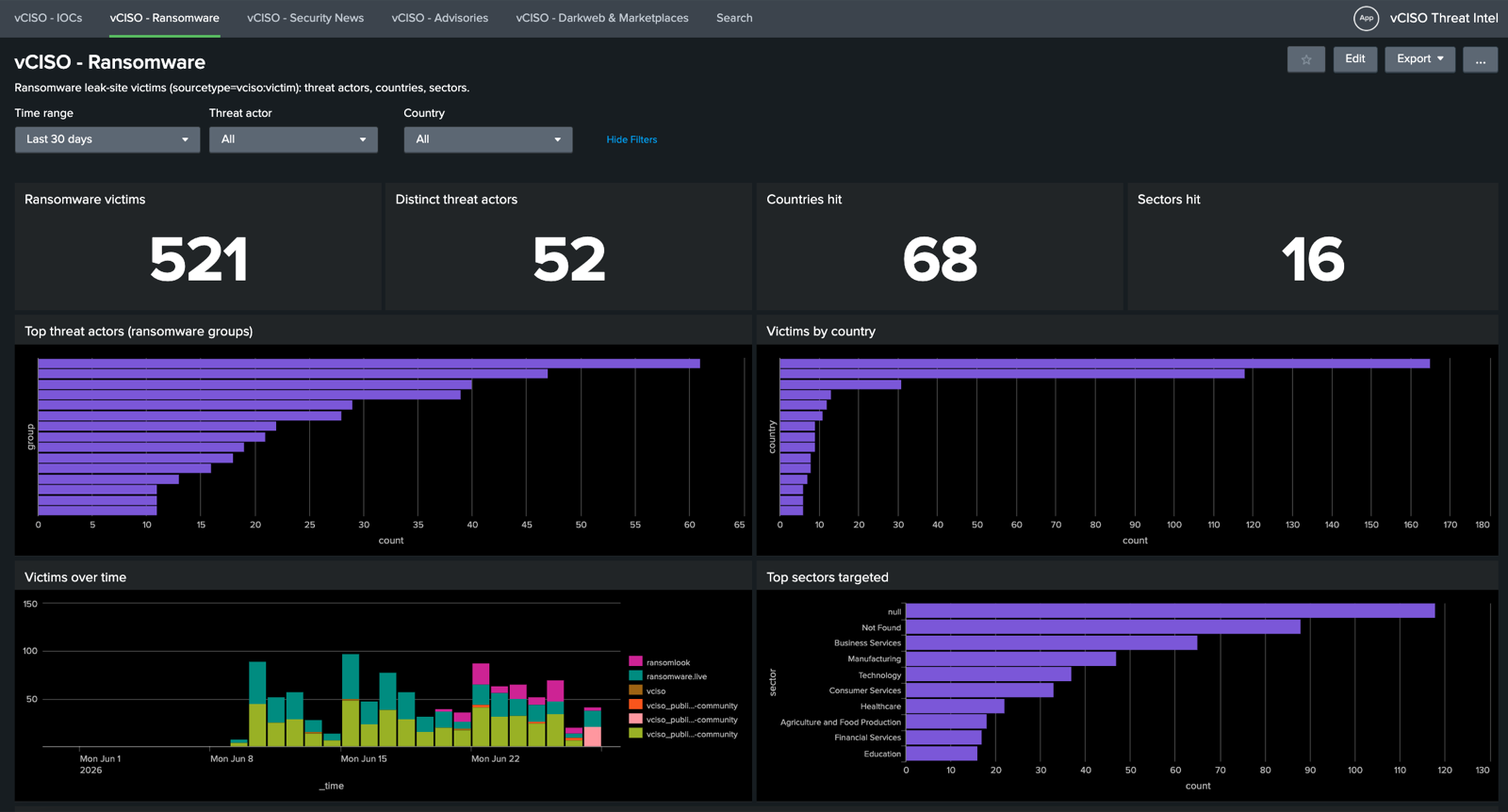Click the Consumer Services sector bar
Viewport: 1508px width, 812px height.
click(x=979, y=690)
